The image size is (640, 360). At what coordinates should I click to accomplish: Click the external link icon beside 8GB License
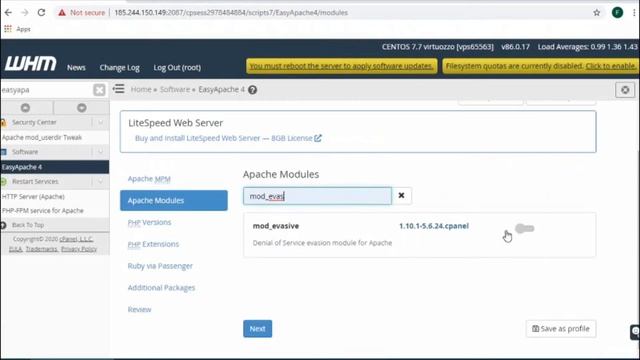coord(318,138)
